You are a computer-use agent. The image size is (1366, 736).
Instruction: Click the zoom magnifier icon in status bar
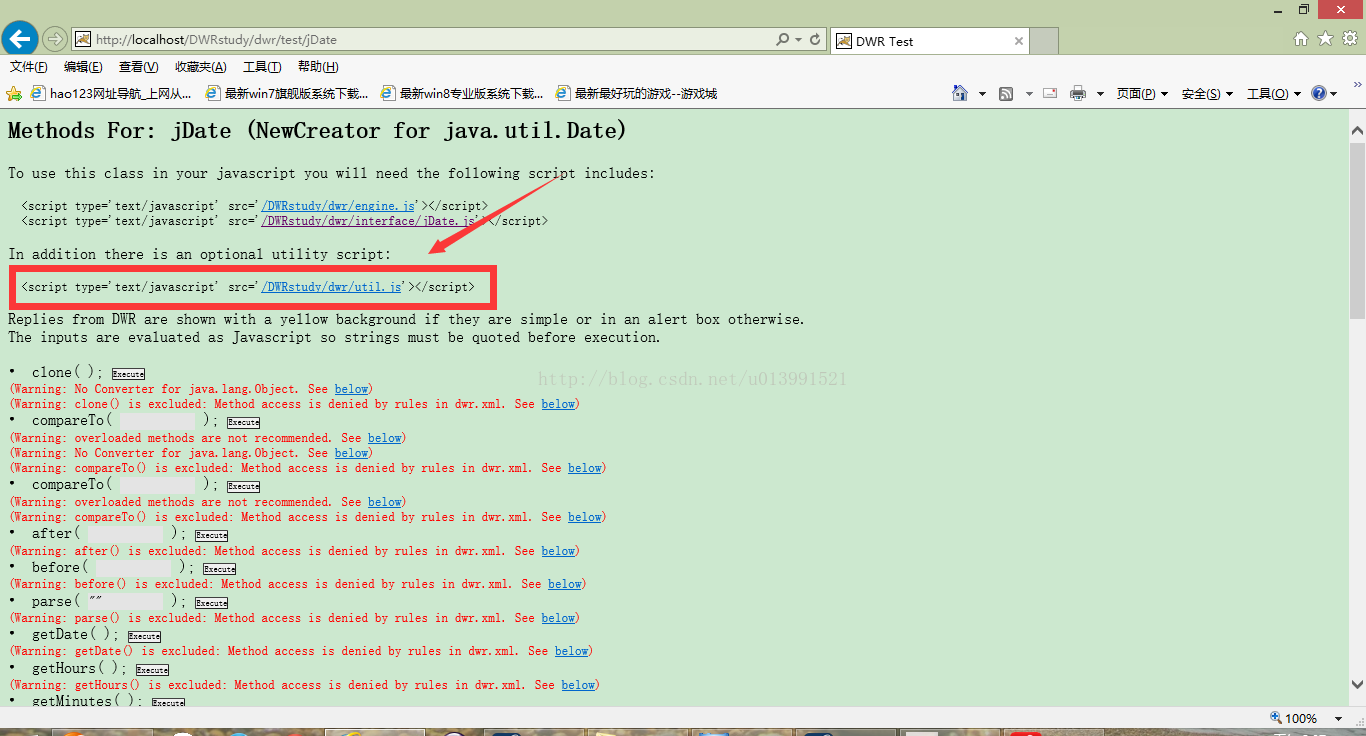pyautogui.click(x=1276, y=718)
